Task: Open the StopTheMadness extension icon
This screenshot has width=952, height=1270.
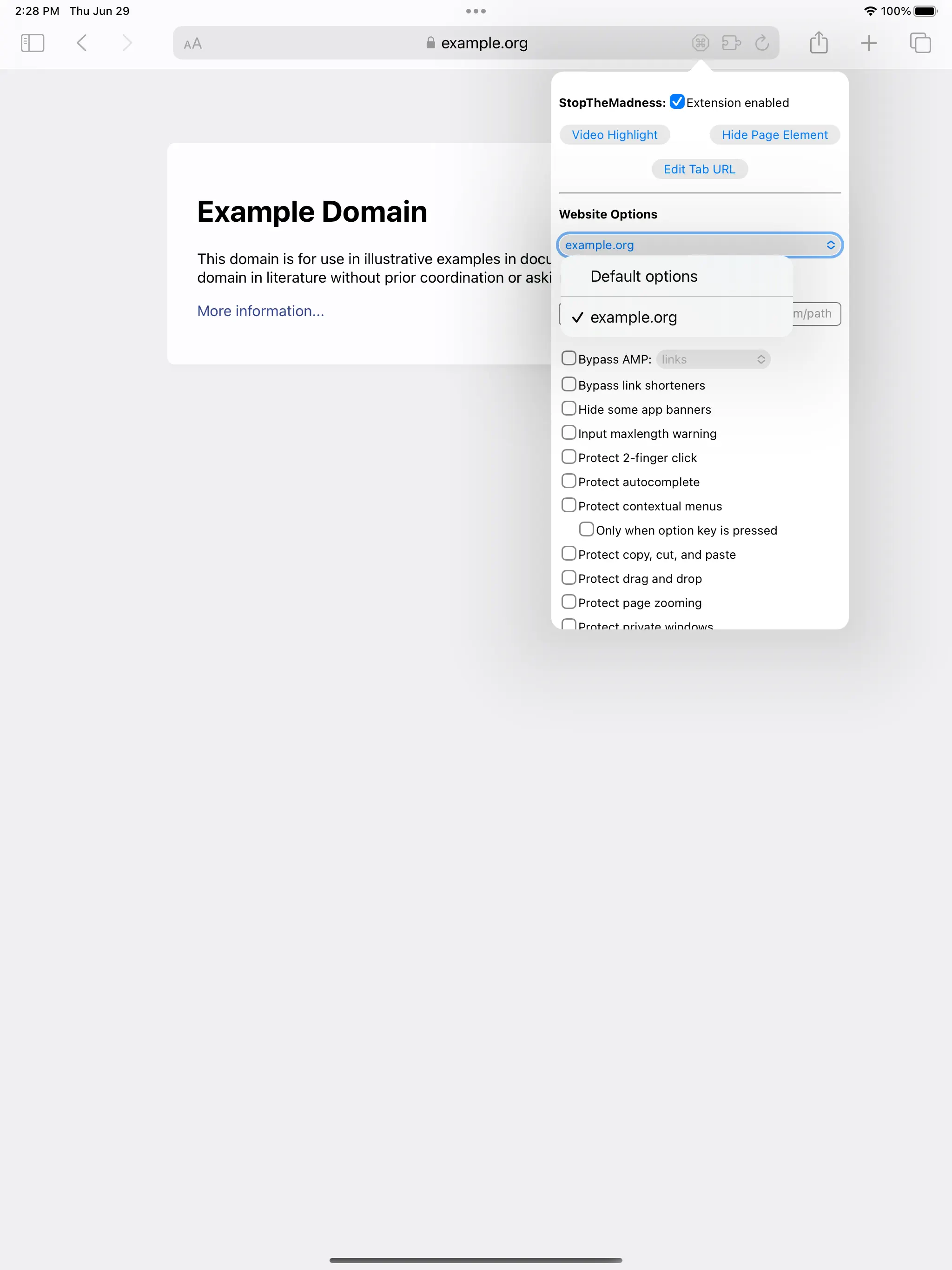Action: [x=700, y=43]
